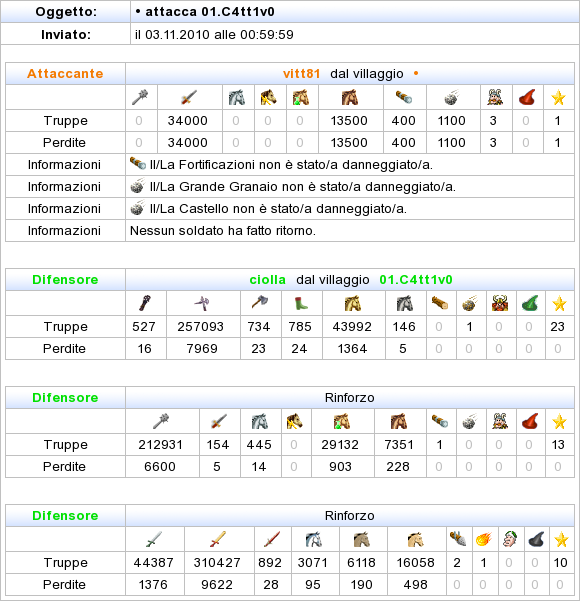This screenshot has height=601, width=580.
Task: Click the grey settler hat icon in last Rinforzo
Action: pos(536,539)
